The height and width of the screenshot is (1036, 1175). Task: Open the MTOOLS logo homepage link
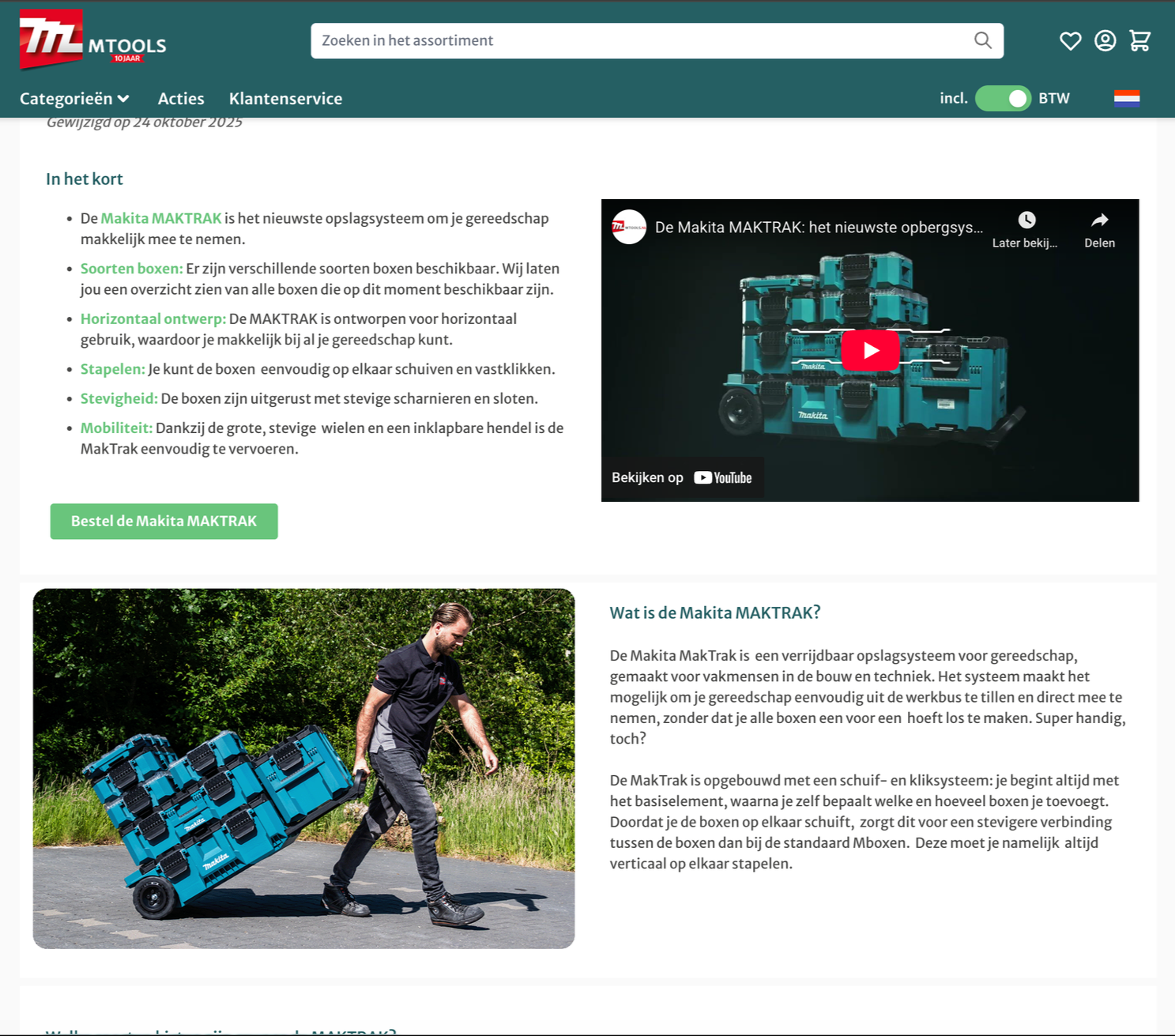coord(92,40)
